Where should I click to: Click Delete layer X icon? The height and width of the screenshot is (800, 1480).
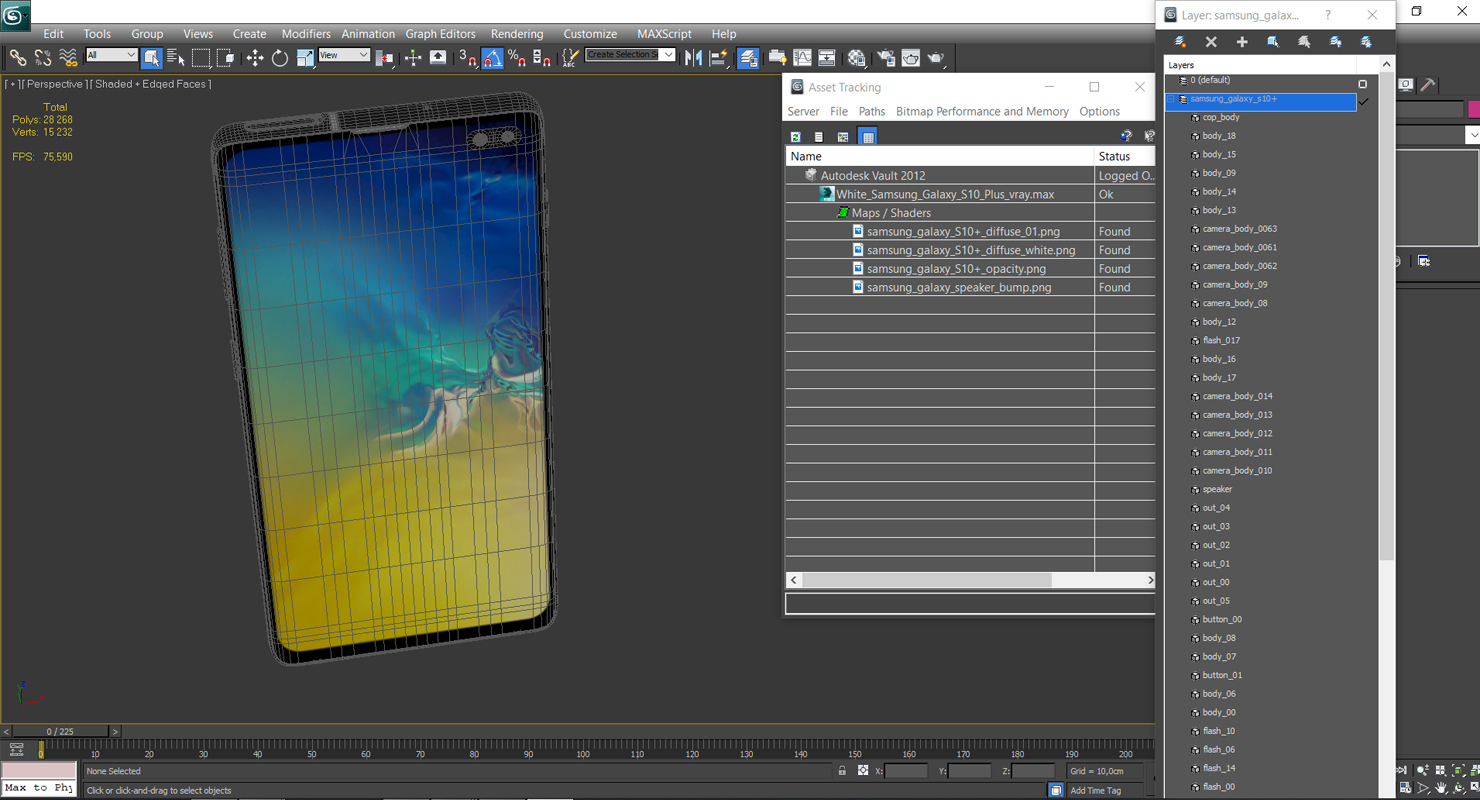pyautogui.click(x=1211, y=42)
